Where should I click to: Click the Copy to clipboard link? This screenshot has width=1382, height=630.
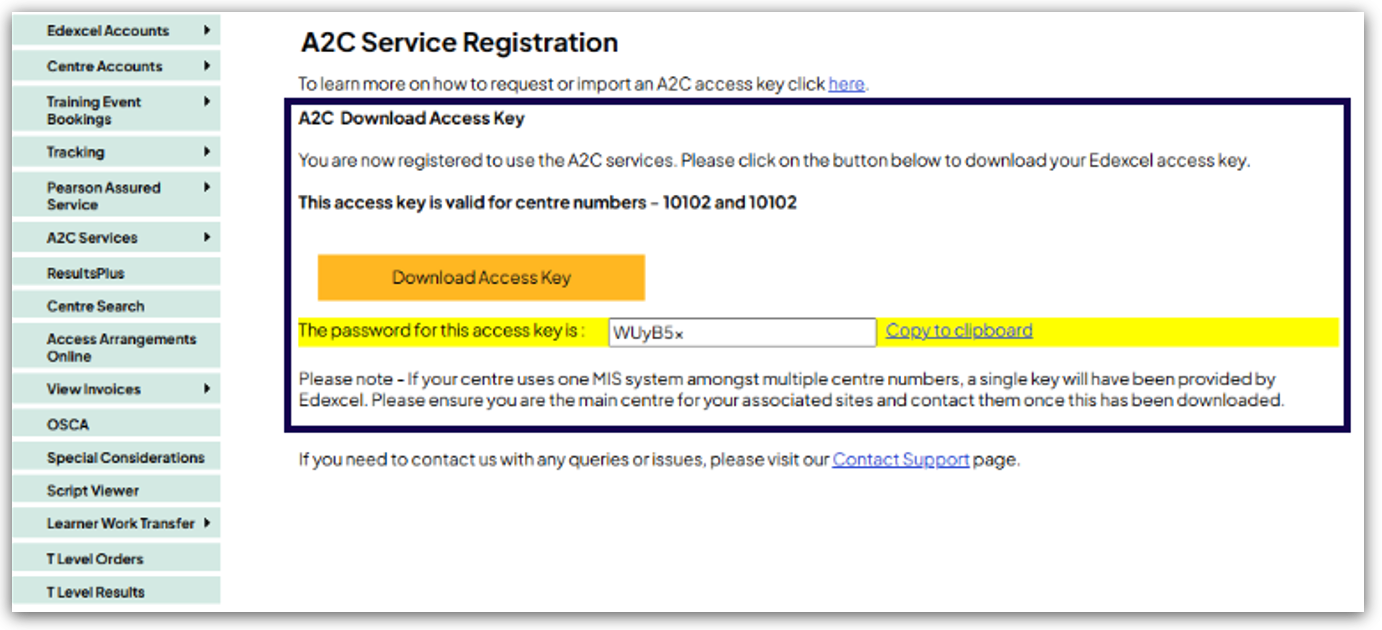point(959,331)
